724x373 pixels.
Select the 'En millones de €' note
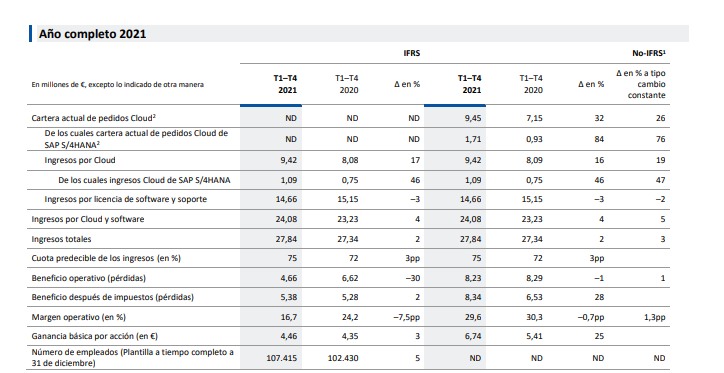pos(118,84)
